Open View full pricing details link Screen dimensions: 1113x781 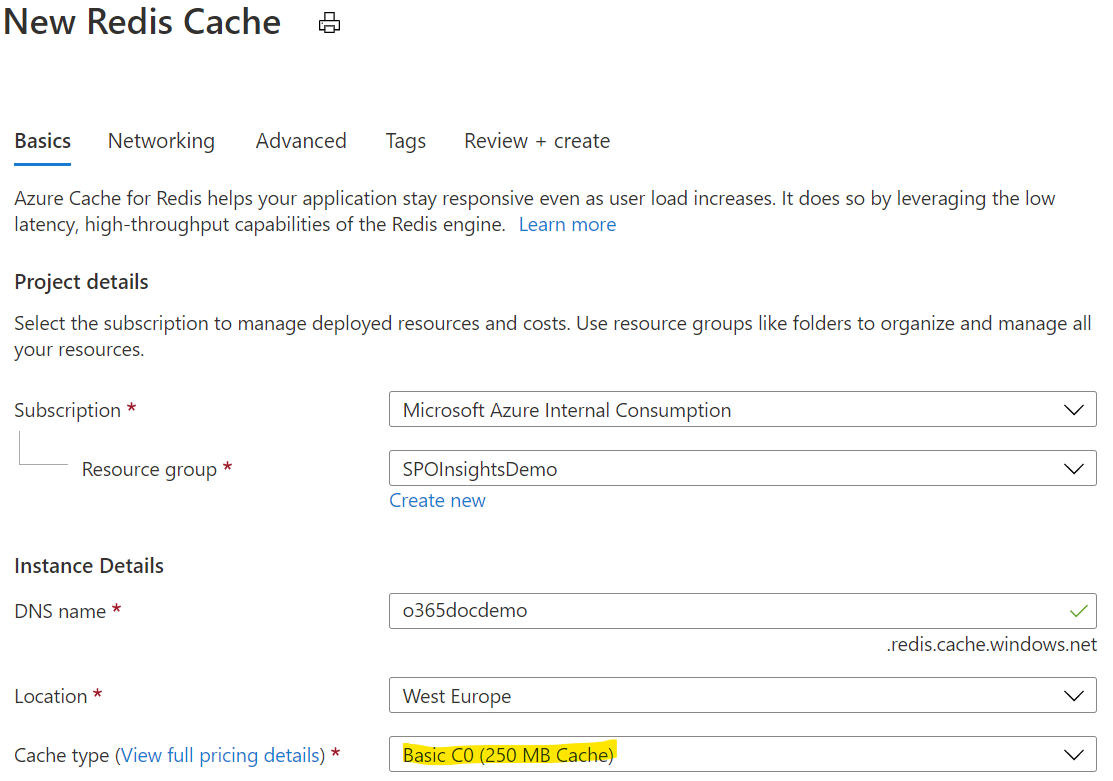(x=220, y=755)
